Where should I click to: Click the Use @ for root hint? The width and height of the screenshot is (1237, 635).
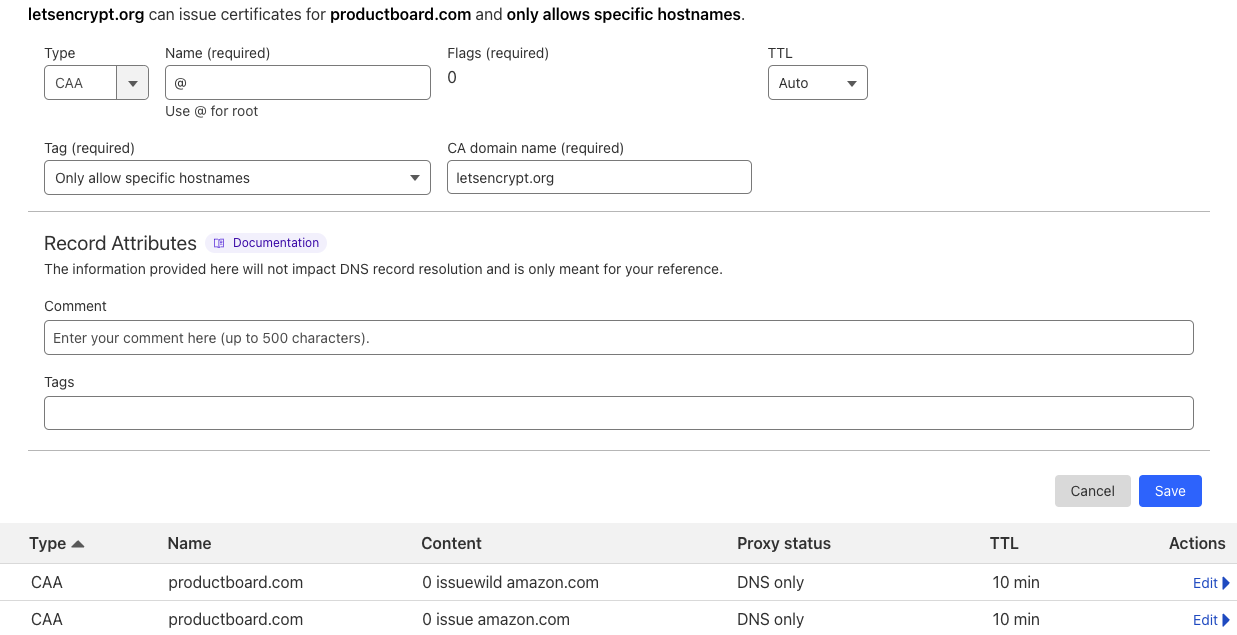pyautogui.click(x=212, y=111)
